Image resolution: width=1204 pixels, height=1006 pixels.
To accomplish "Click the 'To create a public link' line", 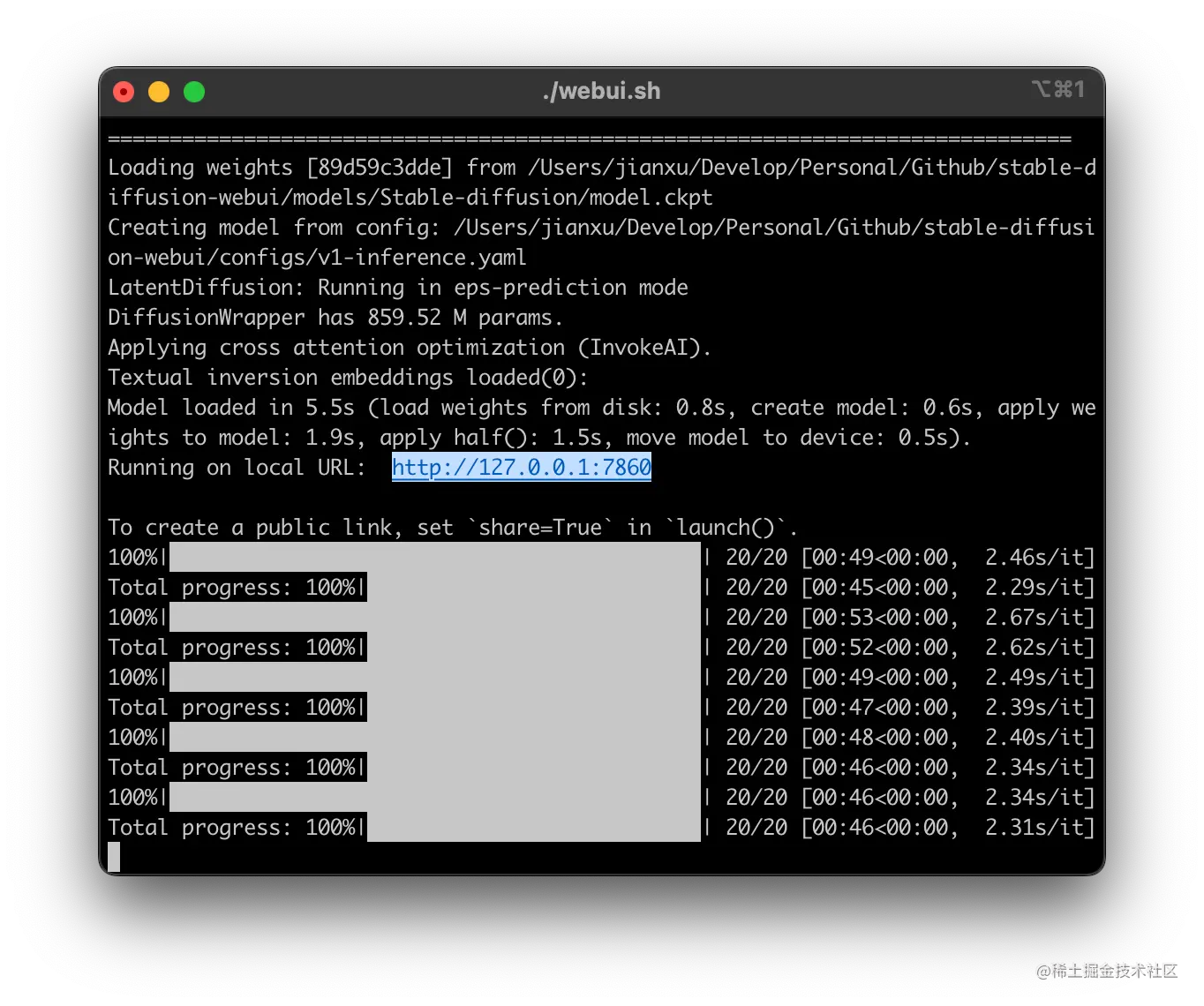I will click(x=452, y=528).
